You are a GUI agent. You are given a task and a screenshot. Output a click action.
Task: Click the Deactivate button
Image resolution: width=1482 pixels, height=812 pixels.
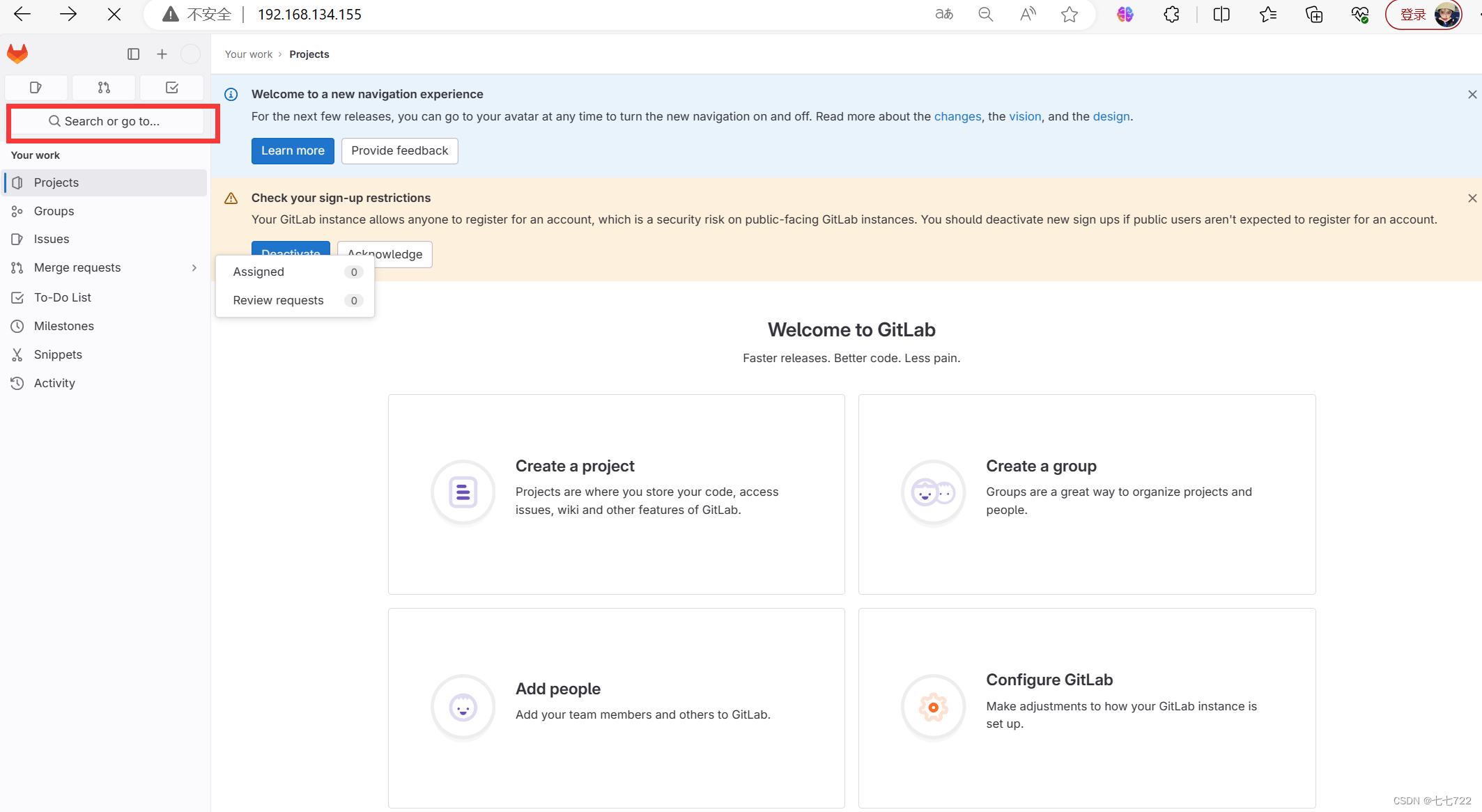291,249
